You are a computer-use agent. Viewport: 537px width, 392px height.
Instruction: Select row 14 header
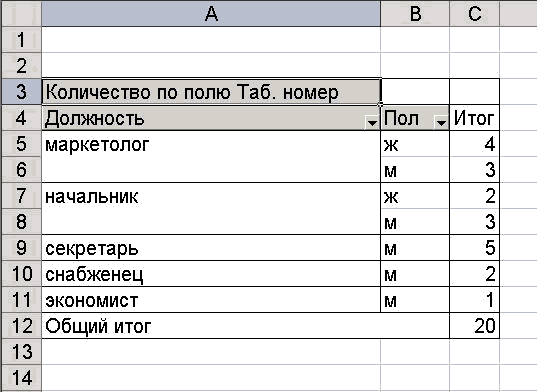pos(21,378)
